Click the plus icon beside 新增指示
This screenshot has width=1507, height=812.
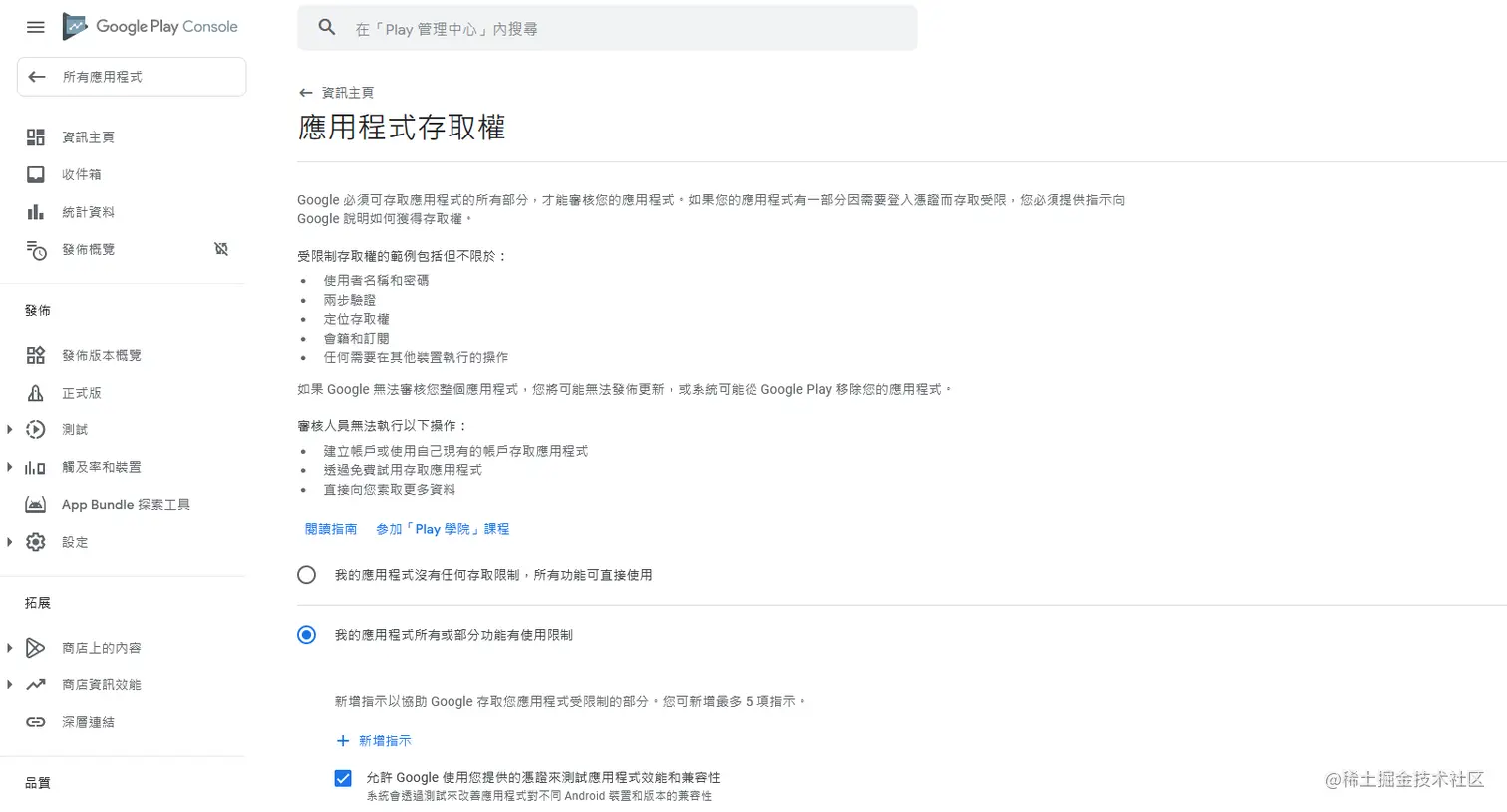[343, 741]
